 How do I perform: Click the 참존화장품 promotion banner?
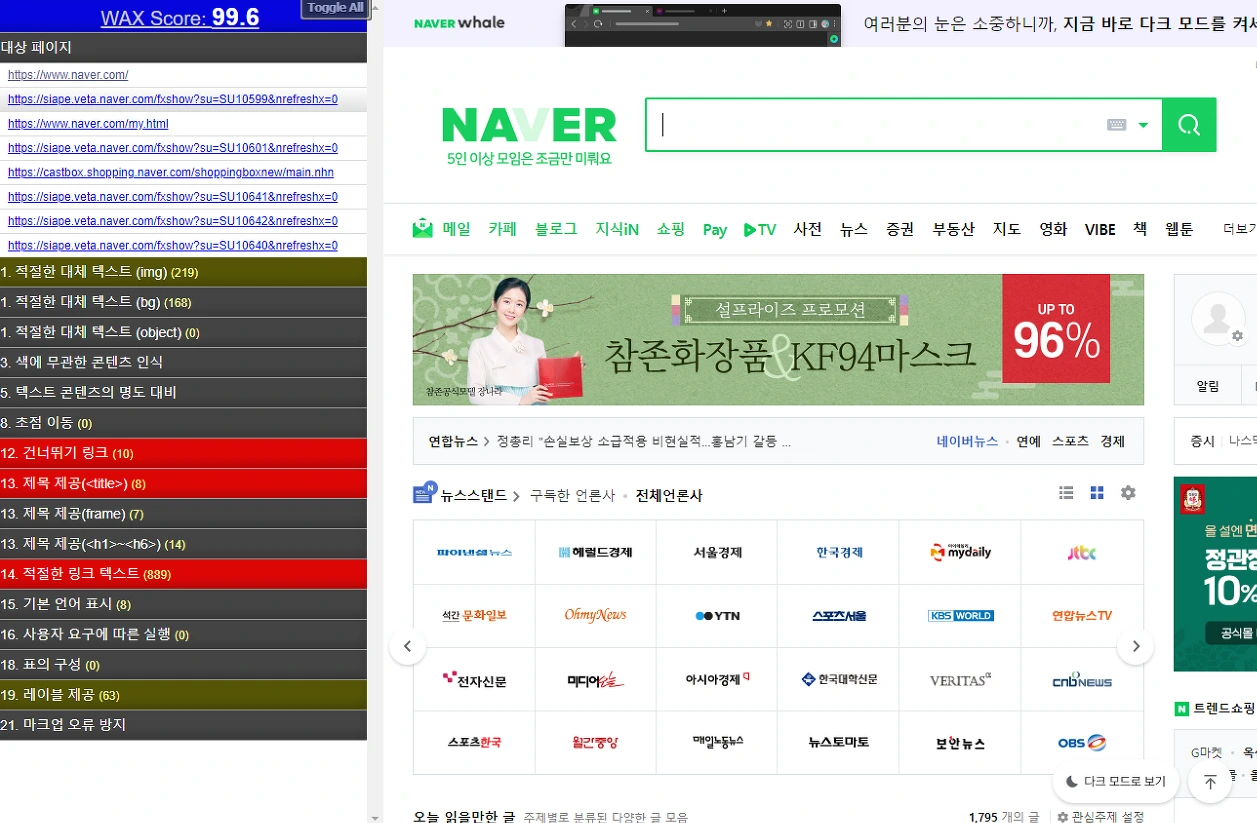coord(778,340)
